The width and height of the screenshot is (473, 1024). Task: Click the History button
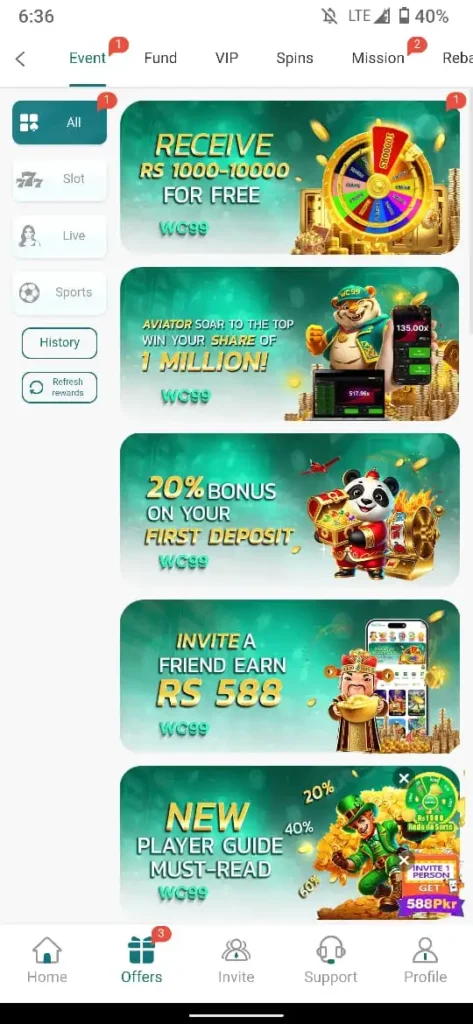tap(59, 343)
